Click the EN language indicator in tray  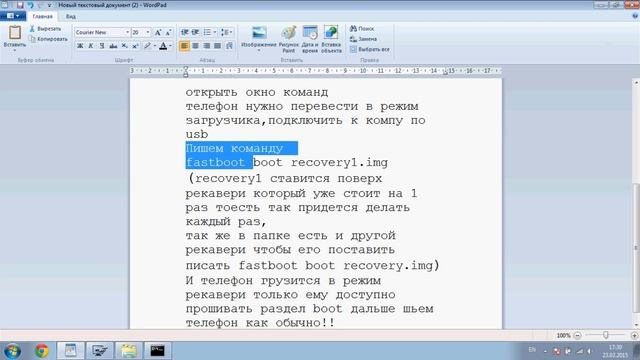pyautogui.click(x=532, y=350)
